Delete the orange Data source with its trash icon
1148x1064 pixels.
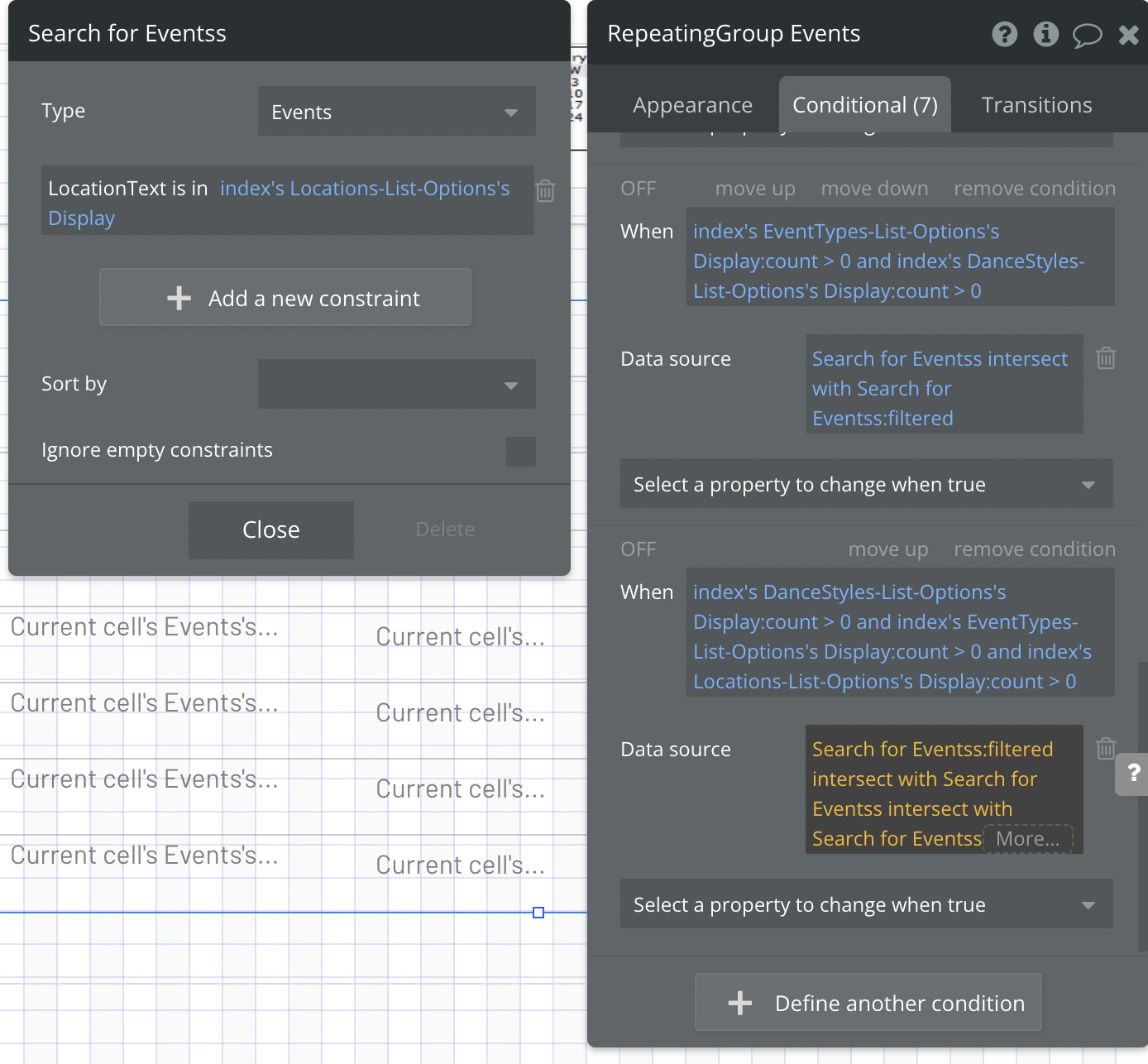(x=1106, y=748)
